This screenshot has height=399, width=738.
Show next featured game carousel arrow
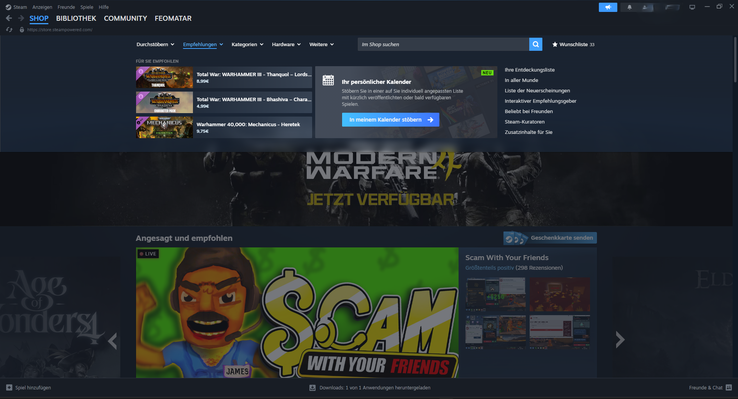[x=620, y=339]
